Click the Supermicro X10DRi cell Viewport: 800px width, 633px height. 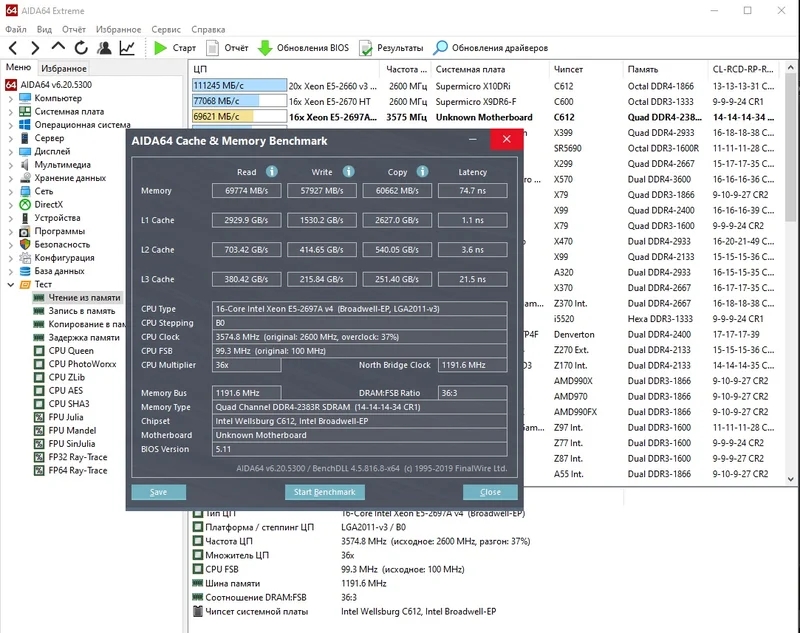pos(473,86)
